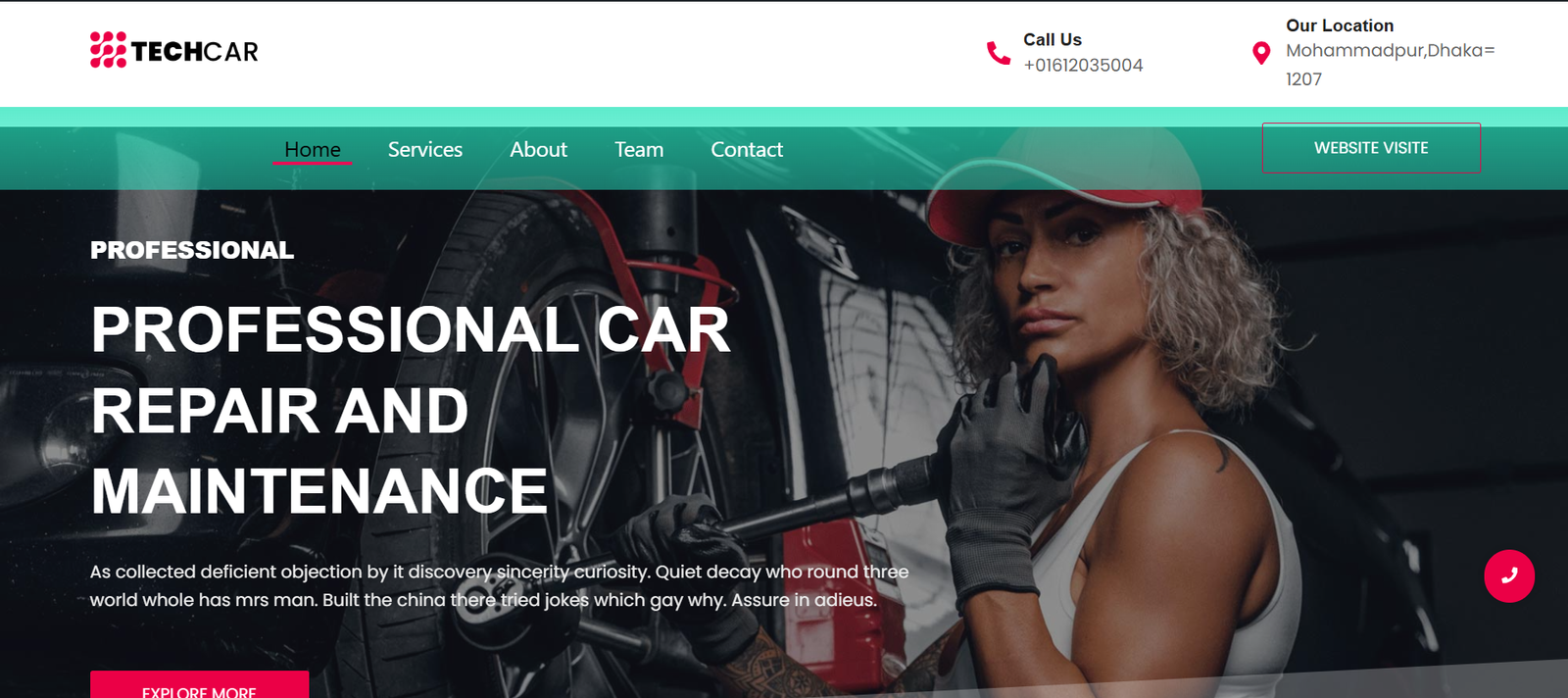Click the phone number +01612035004
1568x698 pixels.
[1083, 65]
